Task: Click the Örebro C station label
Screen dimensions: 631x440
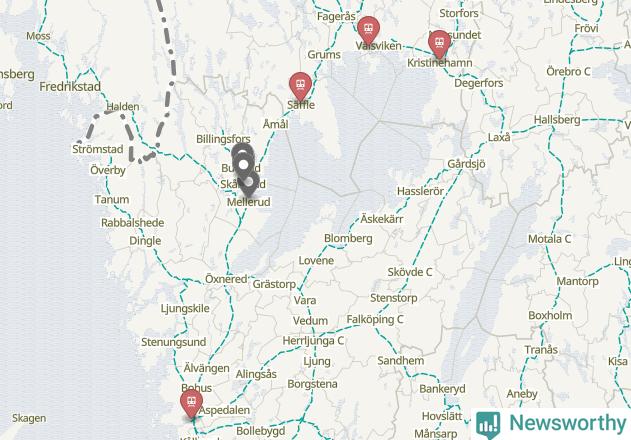Action: [x=568, y=72]
